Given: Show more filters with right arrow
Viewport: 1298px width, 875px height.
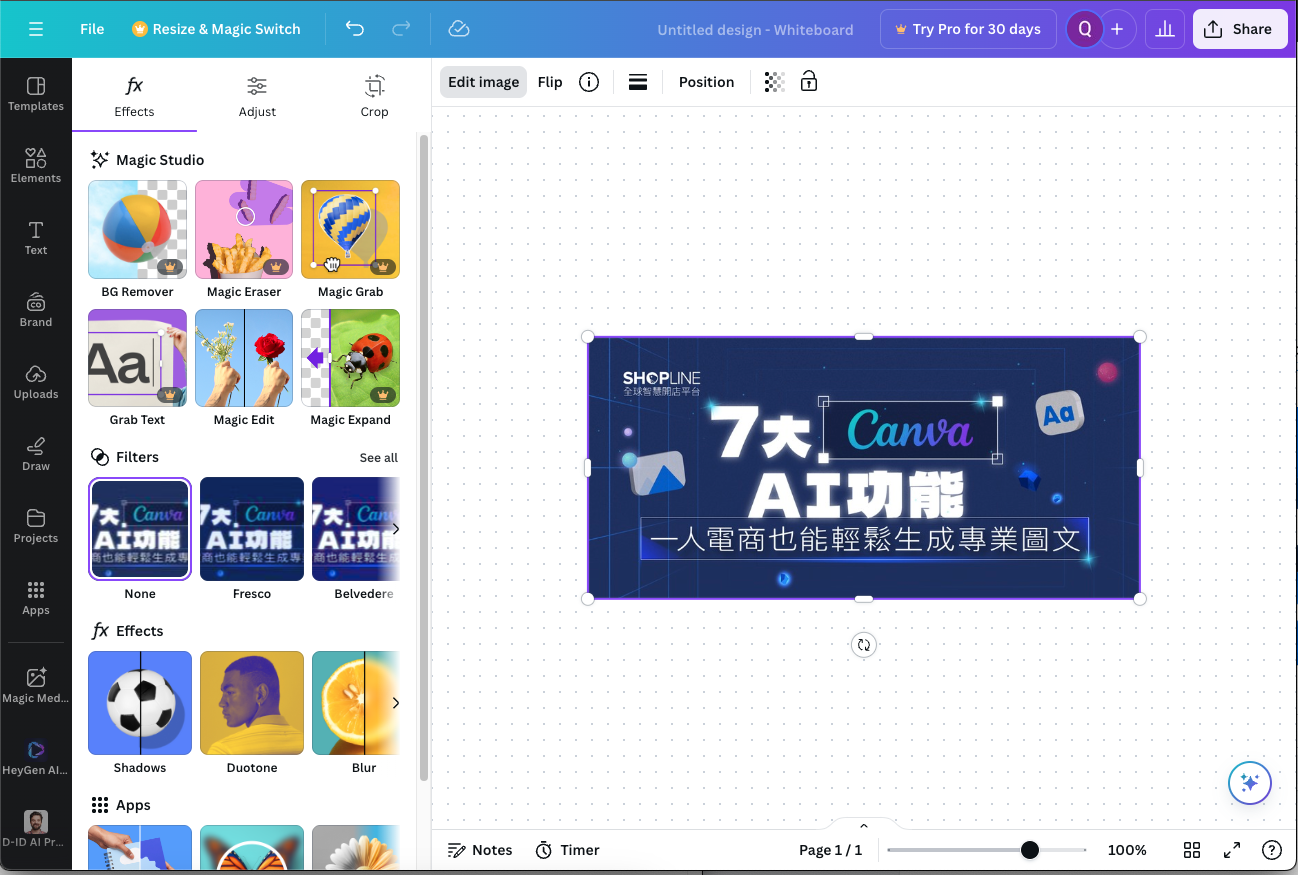Looking at the screenshot, I should (395, 529).
